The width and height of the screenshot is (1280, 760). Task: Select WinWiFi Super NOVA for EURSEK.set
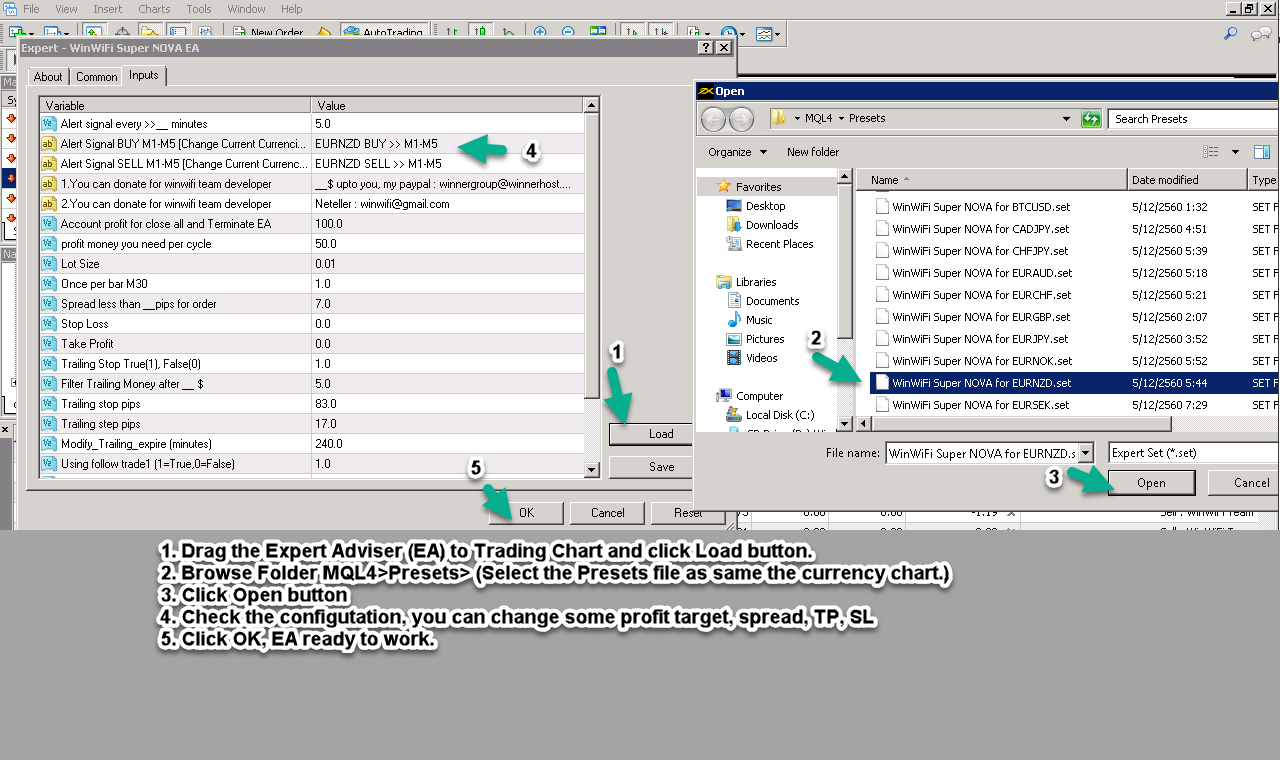[980, 405]
